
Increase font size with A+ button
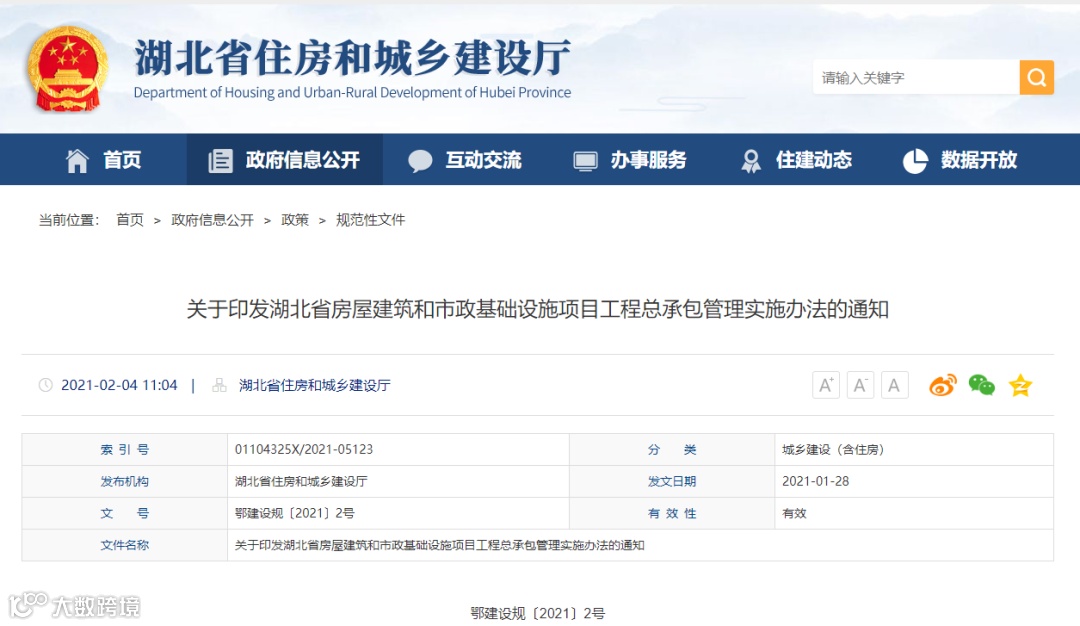click(826, 385)
